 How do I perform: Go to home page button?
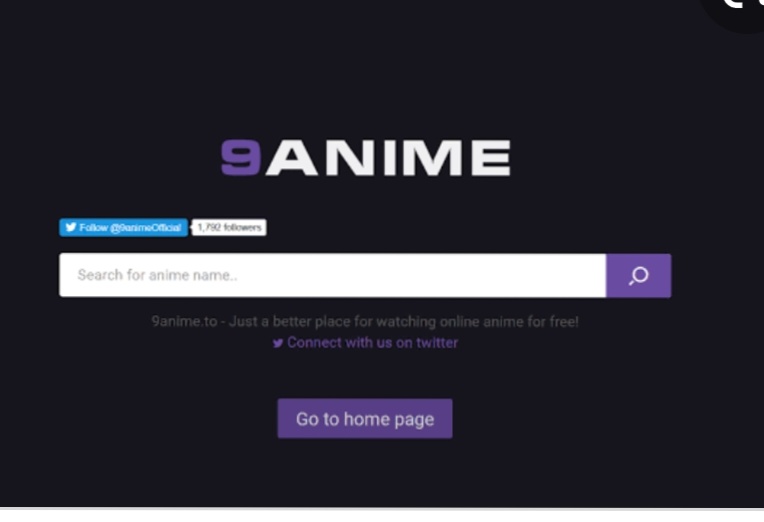coord(365,419)
